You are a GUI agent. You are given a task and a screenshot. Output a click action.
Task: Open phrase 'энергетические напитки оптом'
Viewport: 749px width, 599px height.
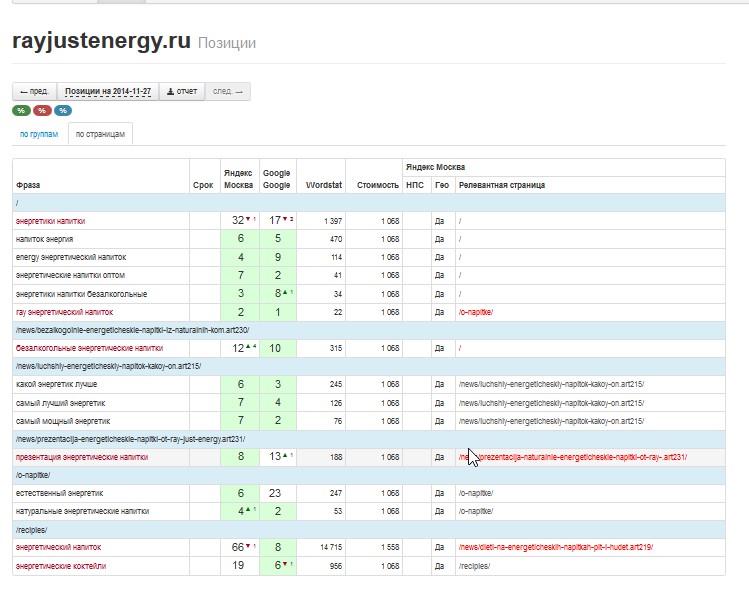(70, 276)
